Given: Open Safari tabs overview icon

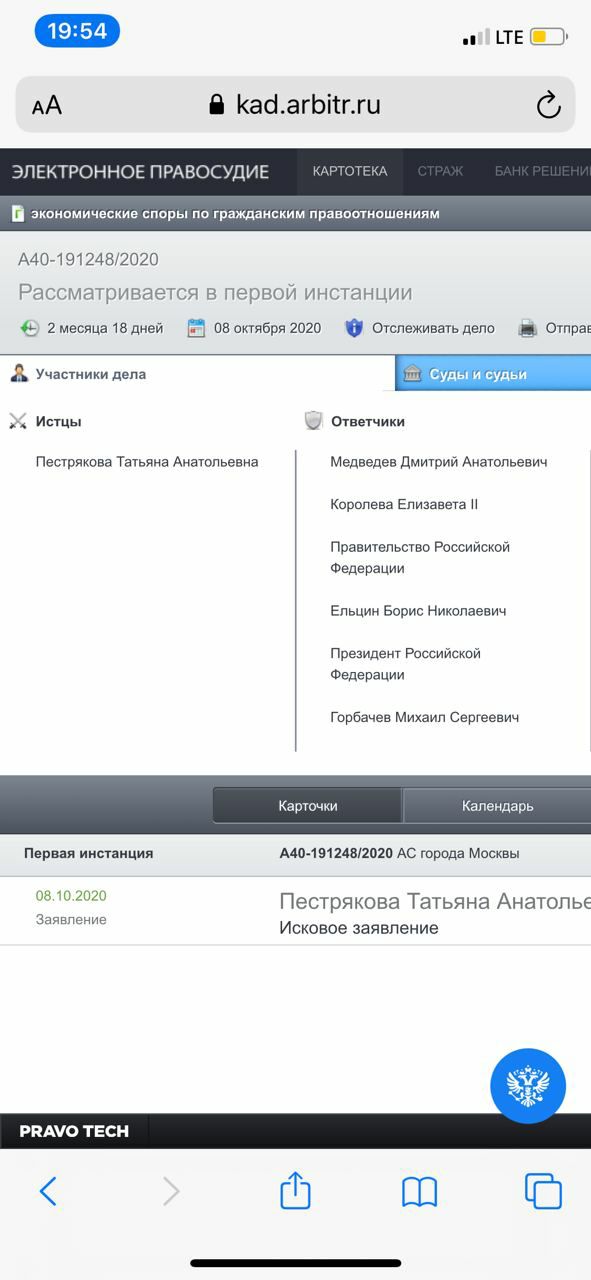Looking at the screenshot, I should pos(543,1191).
